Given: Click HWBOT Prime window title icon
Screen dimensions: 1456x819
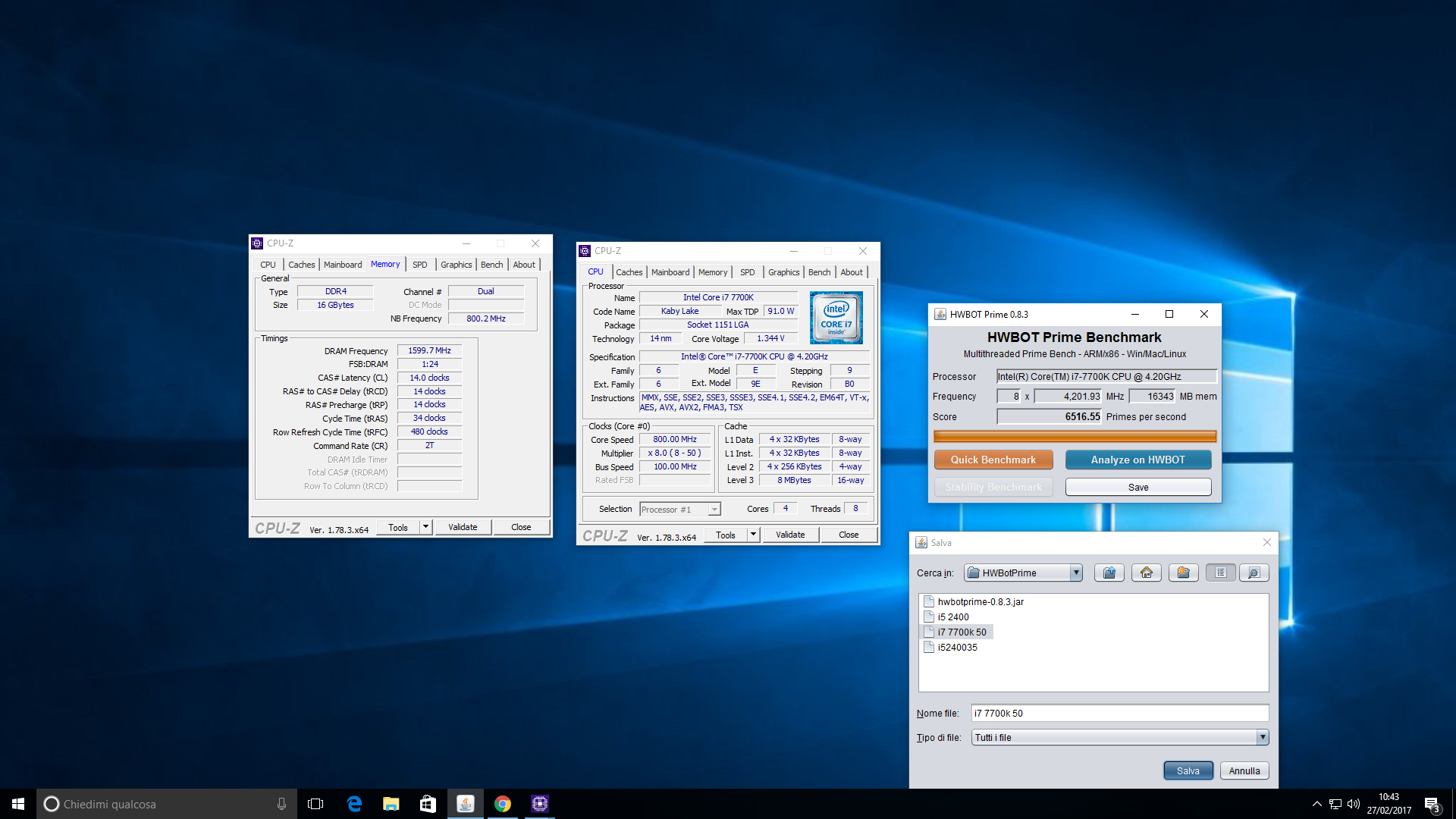Looking at the screenshot, I should [940, 314].
